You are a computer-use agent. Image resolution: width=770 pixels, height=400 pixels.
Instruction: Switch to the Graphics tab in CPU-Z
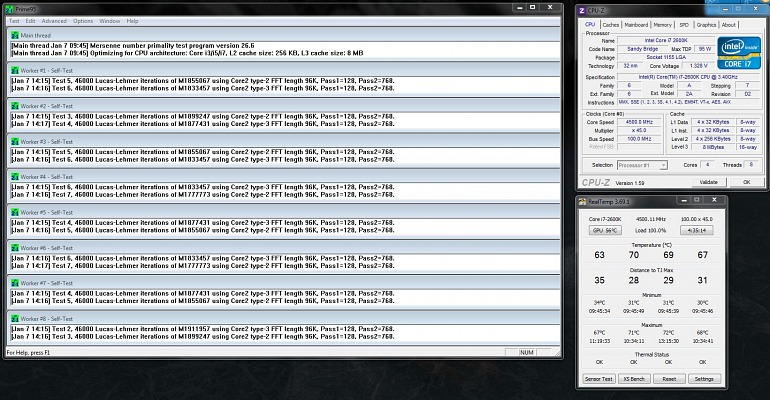tap(706, 25)
